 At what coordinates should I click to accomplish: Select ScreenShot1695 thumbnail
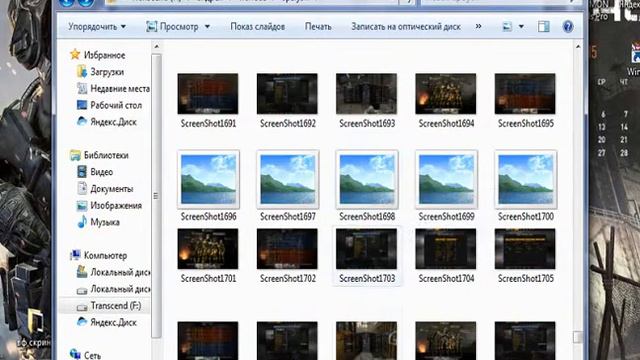[525, 94]
